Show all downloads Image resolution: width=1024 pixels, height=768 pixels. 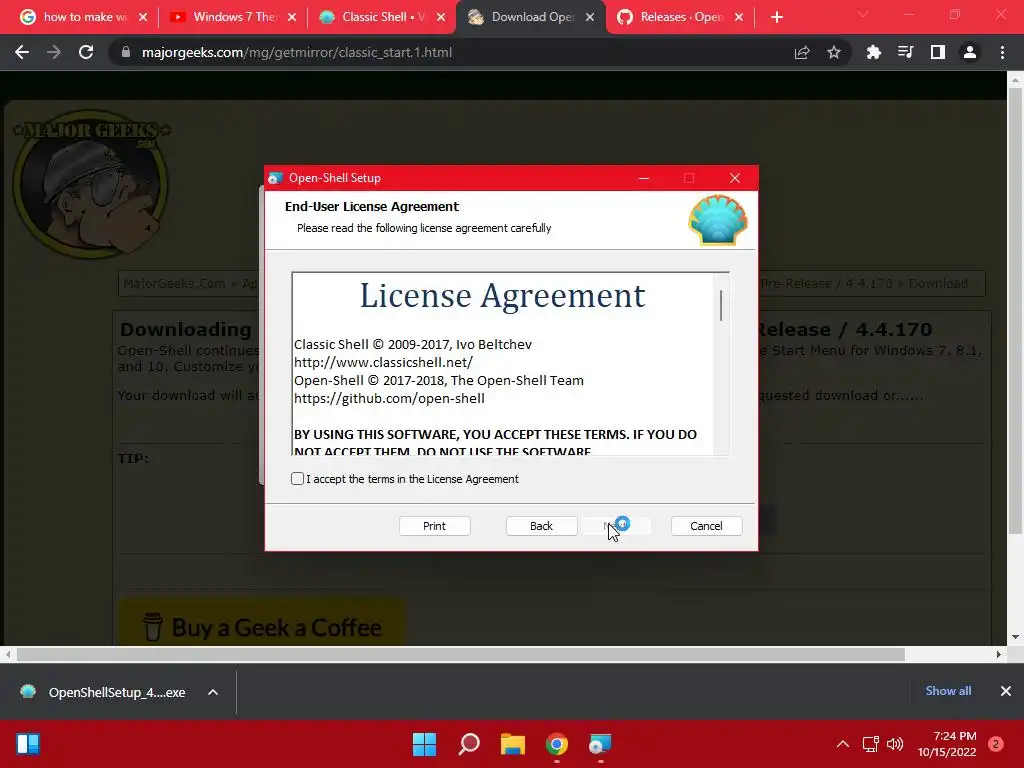pos(948,691)
